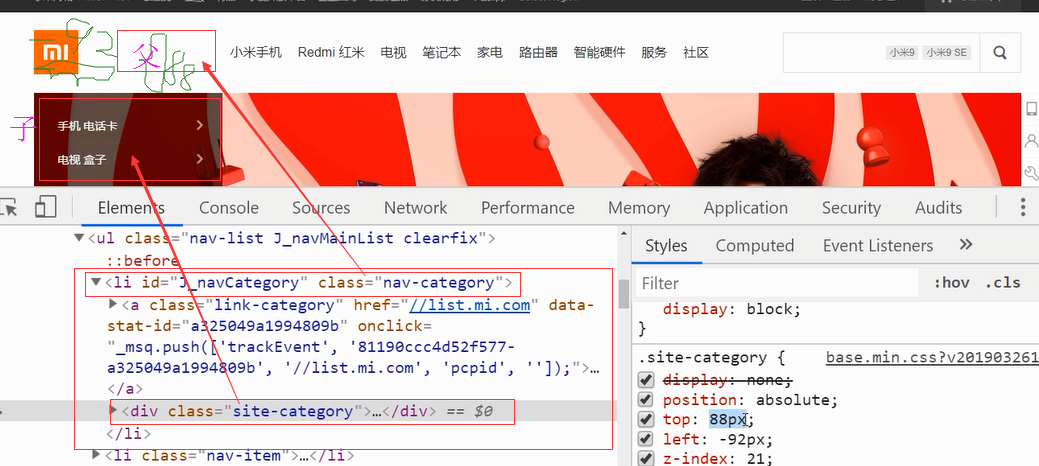Viewport: 1039px width, 466px height.
Task: Toggle the display: none checkbox
Action: 645,380
